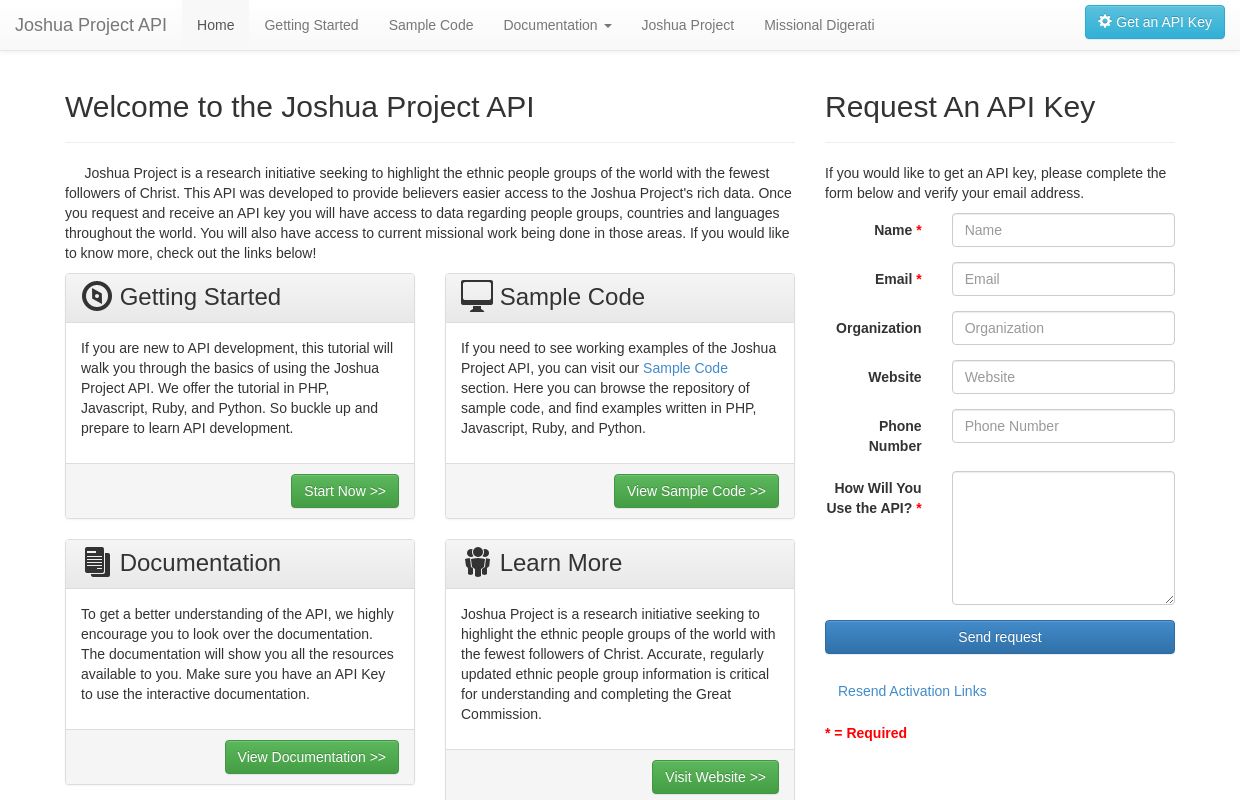Click into the Organization field
Viewport: 1240px width, 800px height.
point(1063,328)
